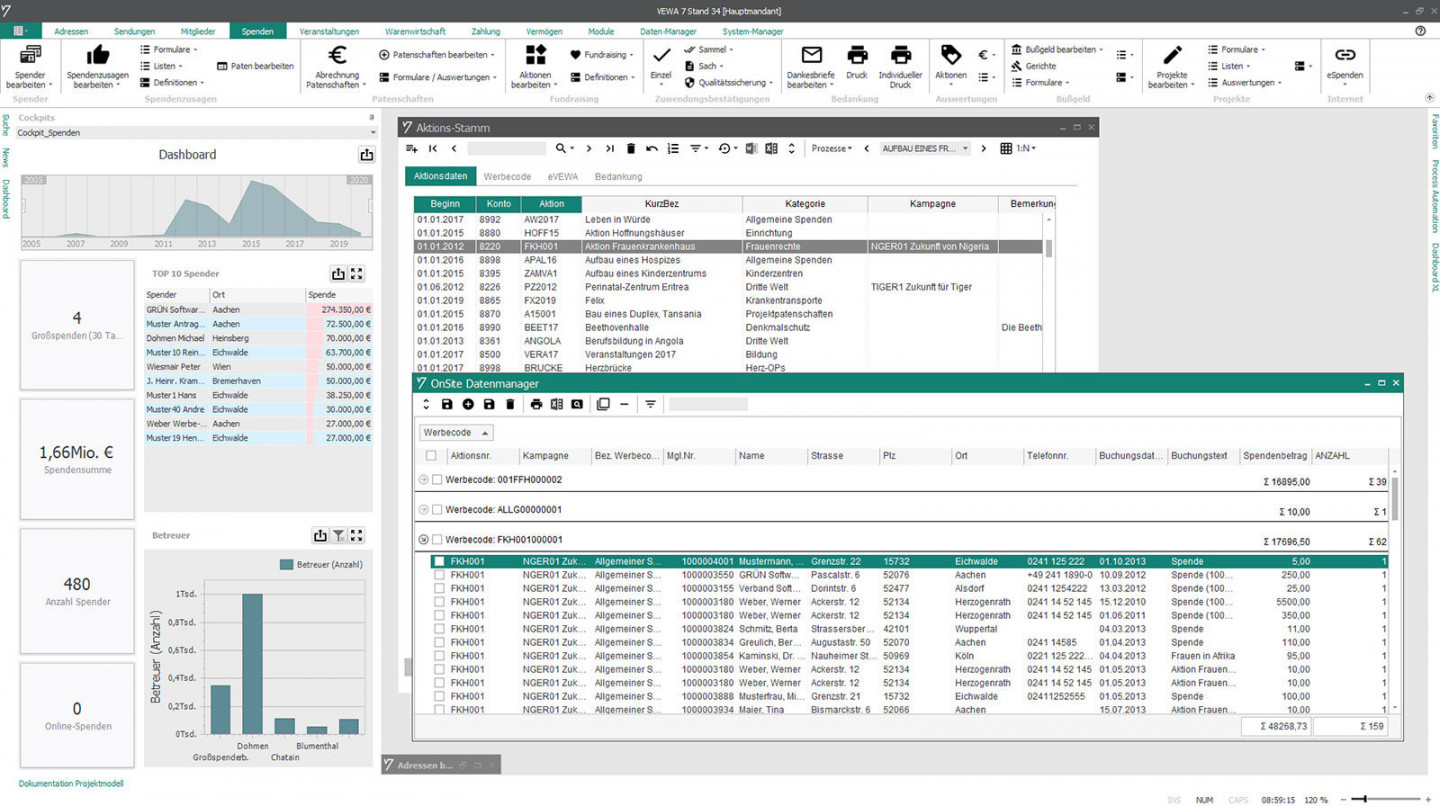Click the add-circle icon in OnSite Datenmanager
Image resolution: width=1440 pixels, height=806 pixels.
coord(467,404)
